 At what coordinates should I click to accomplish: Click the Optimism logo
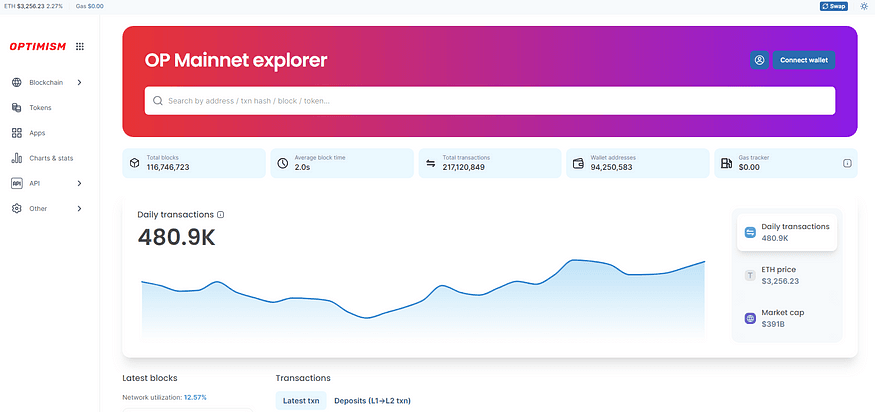tap(37, 47)
